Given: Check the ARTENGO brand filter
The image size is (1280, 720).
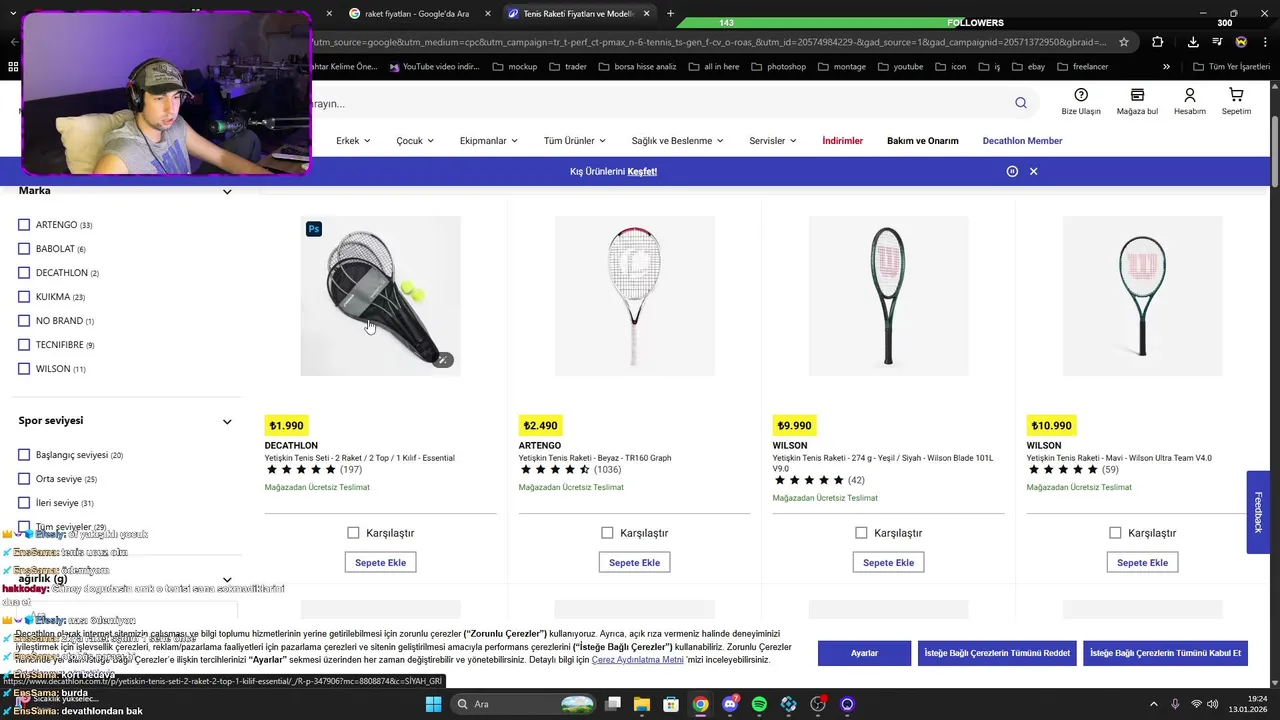Looking at the screenshot, I should [x=24, y=225].
